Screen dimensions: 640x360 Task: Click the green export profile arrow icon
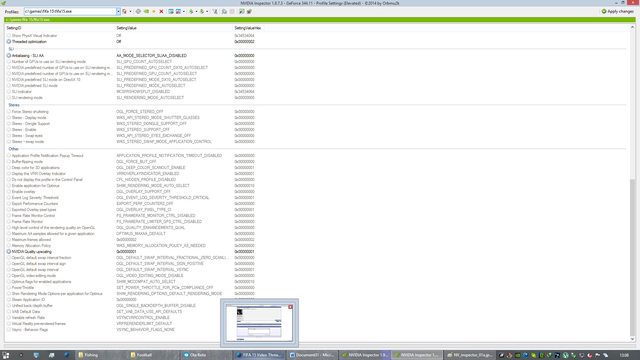pyautogui.click(x=191, y=11)
